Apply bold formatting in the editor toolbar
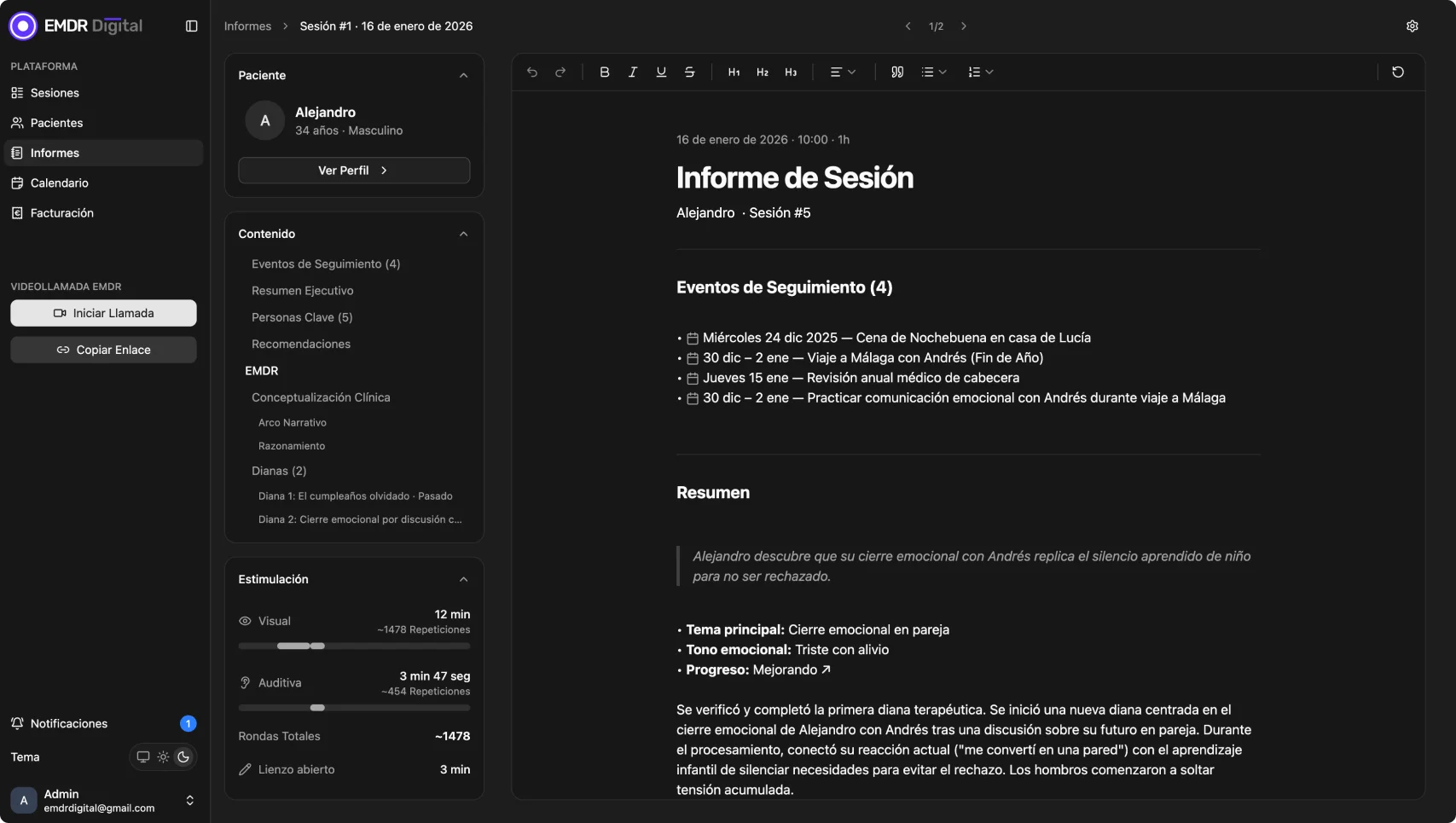 (604, 72)
